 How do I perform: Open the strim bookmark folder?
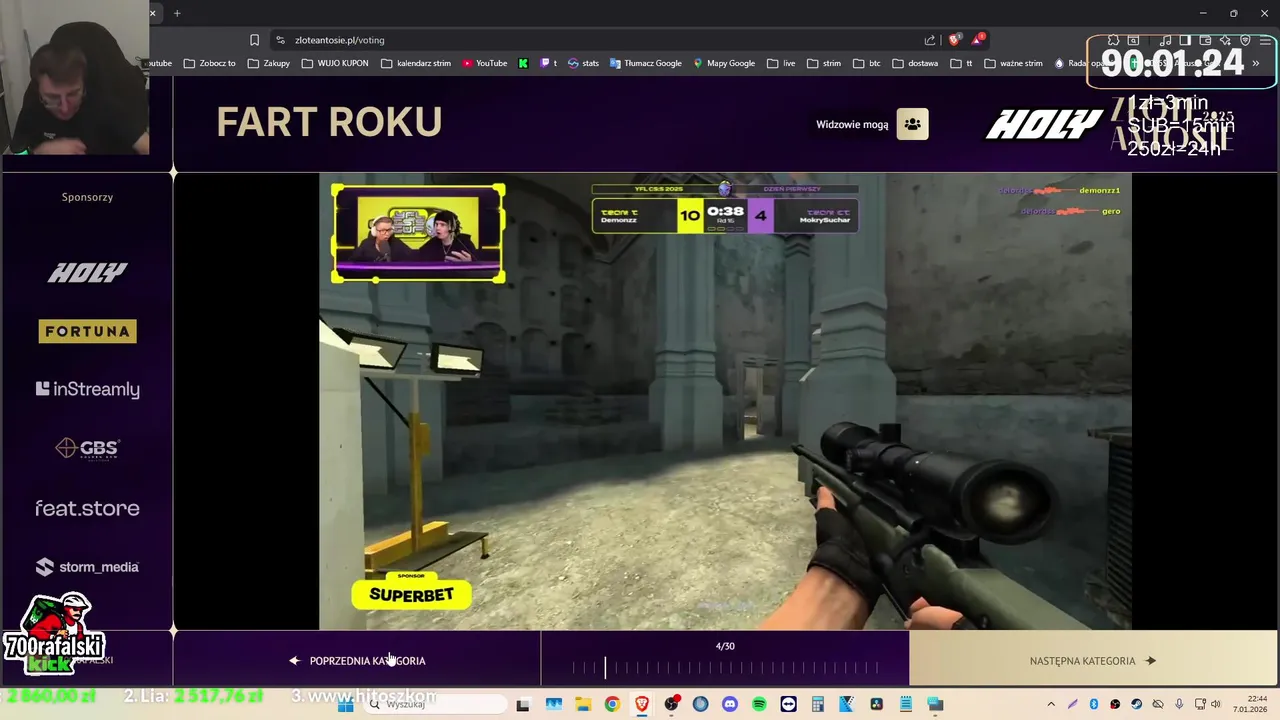point(824,63)
